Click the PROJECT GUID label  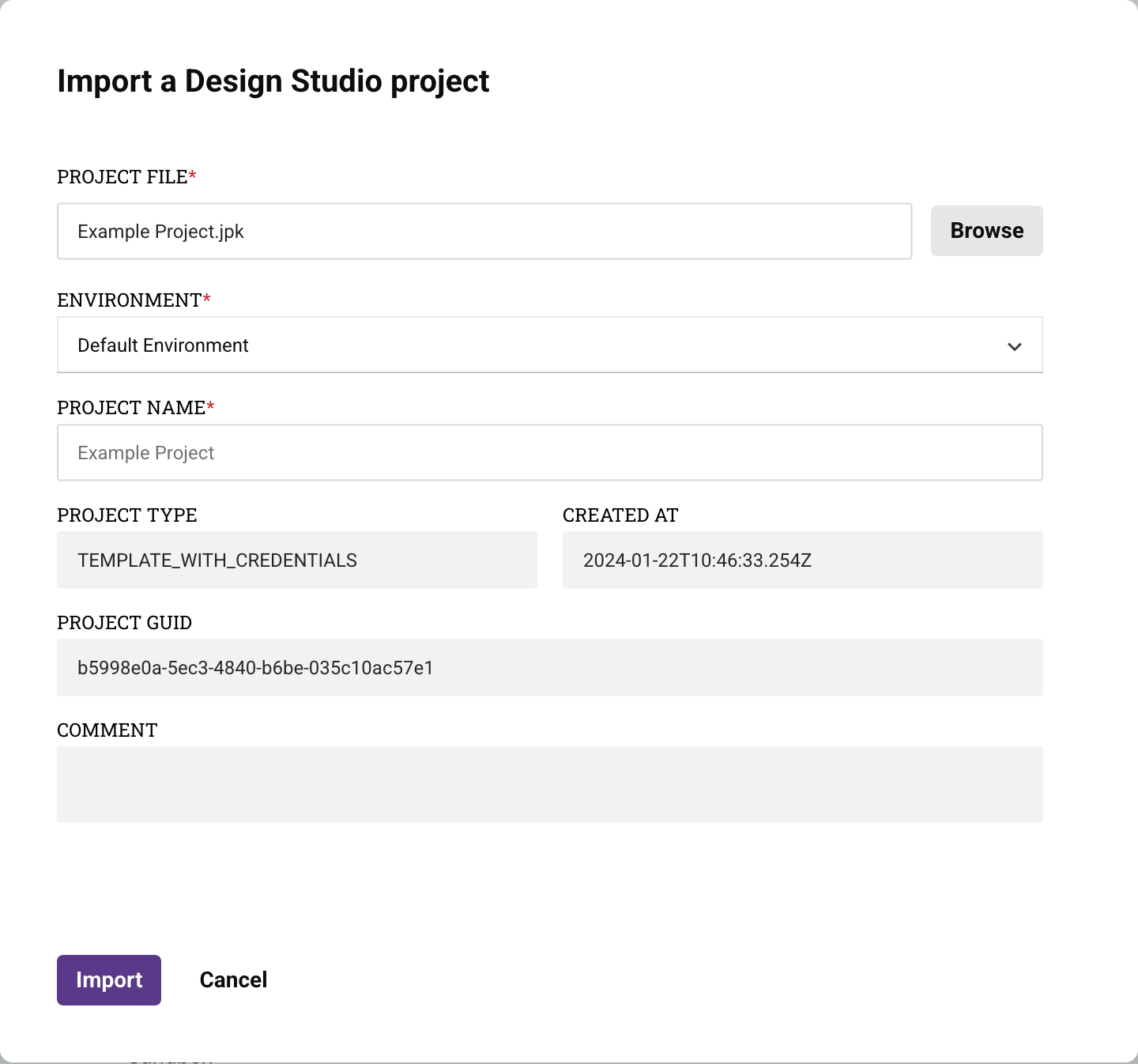pyautogui.click(x=124, y=623)
